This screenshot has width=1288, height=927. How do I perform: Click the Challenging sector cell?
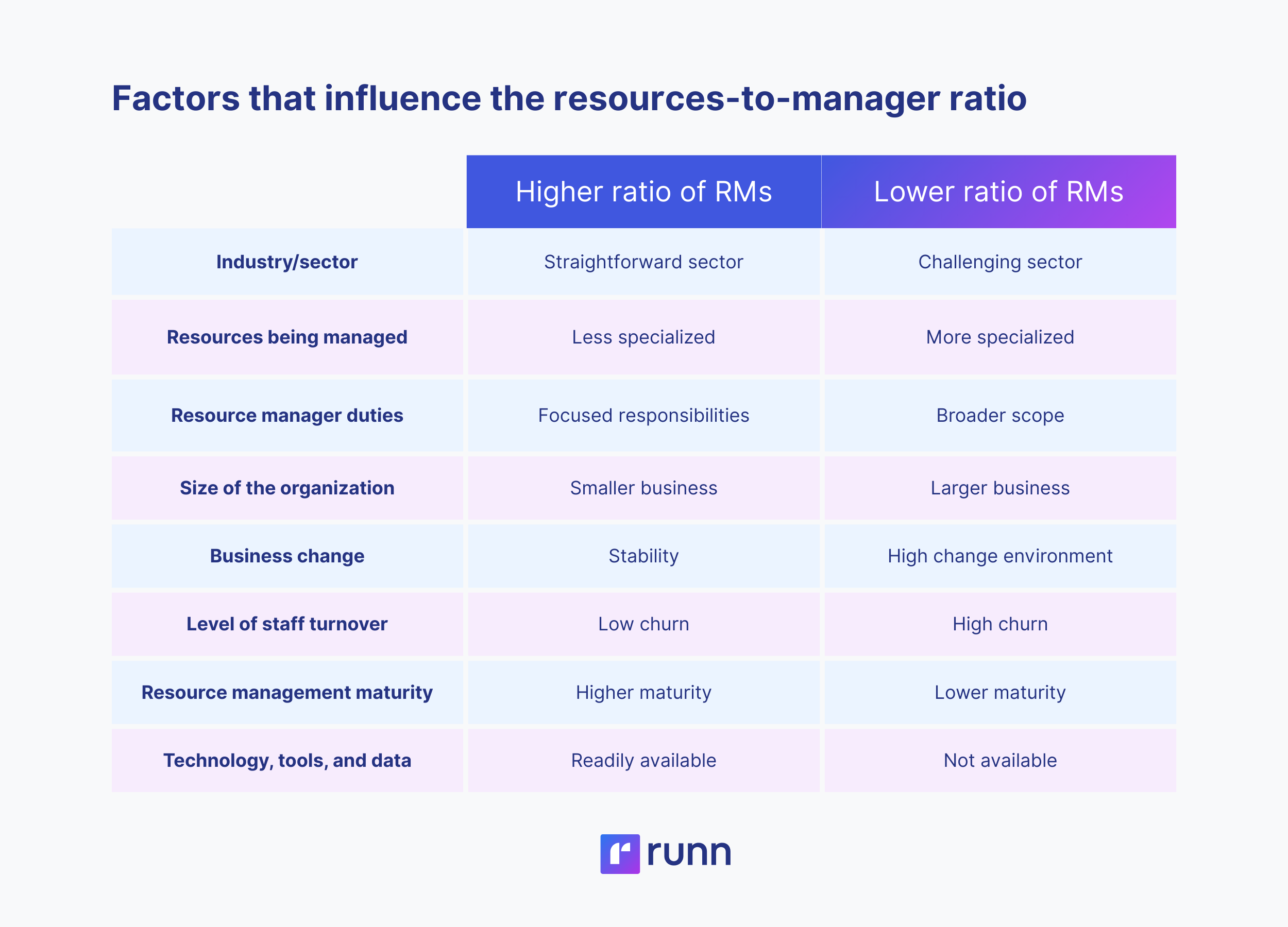(x=999, y=262)
